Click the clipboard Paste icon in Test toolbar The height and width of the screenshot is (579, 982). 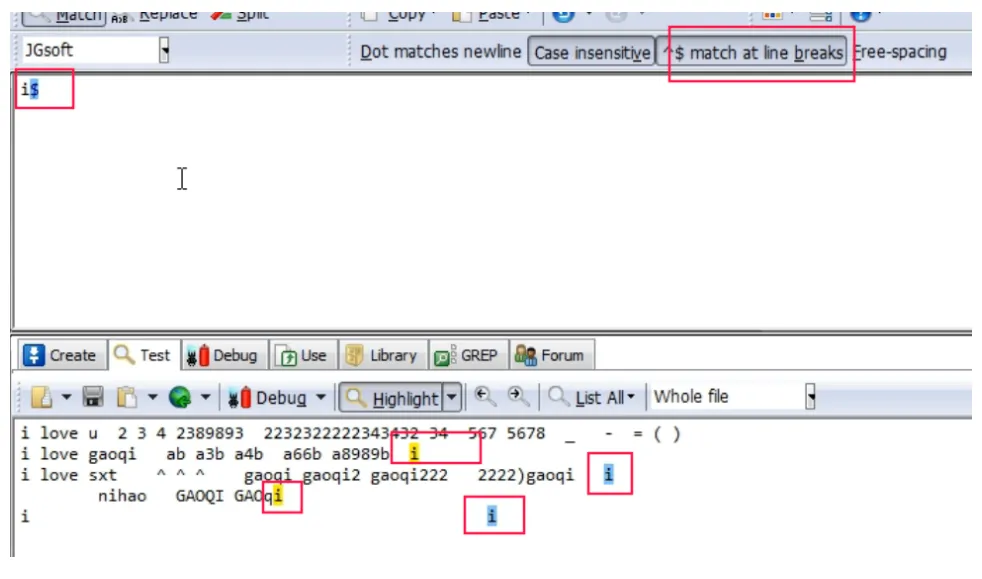point(127,397)
